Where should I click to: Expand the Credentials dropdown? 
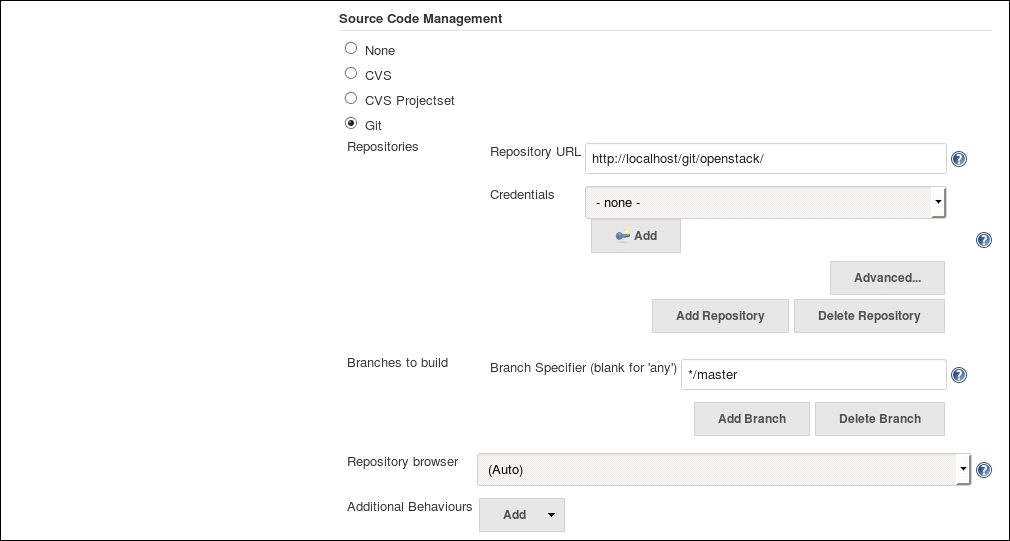coord(765,202)
